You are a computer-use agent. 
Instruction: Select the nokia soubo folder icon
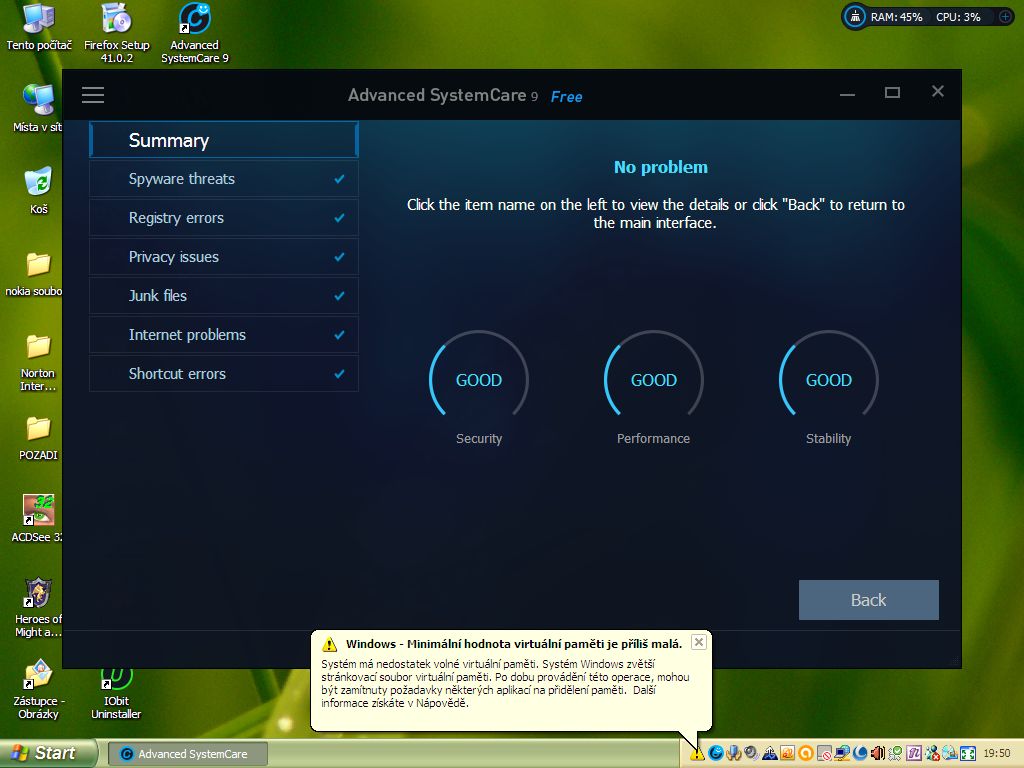(34, 274)
